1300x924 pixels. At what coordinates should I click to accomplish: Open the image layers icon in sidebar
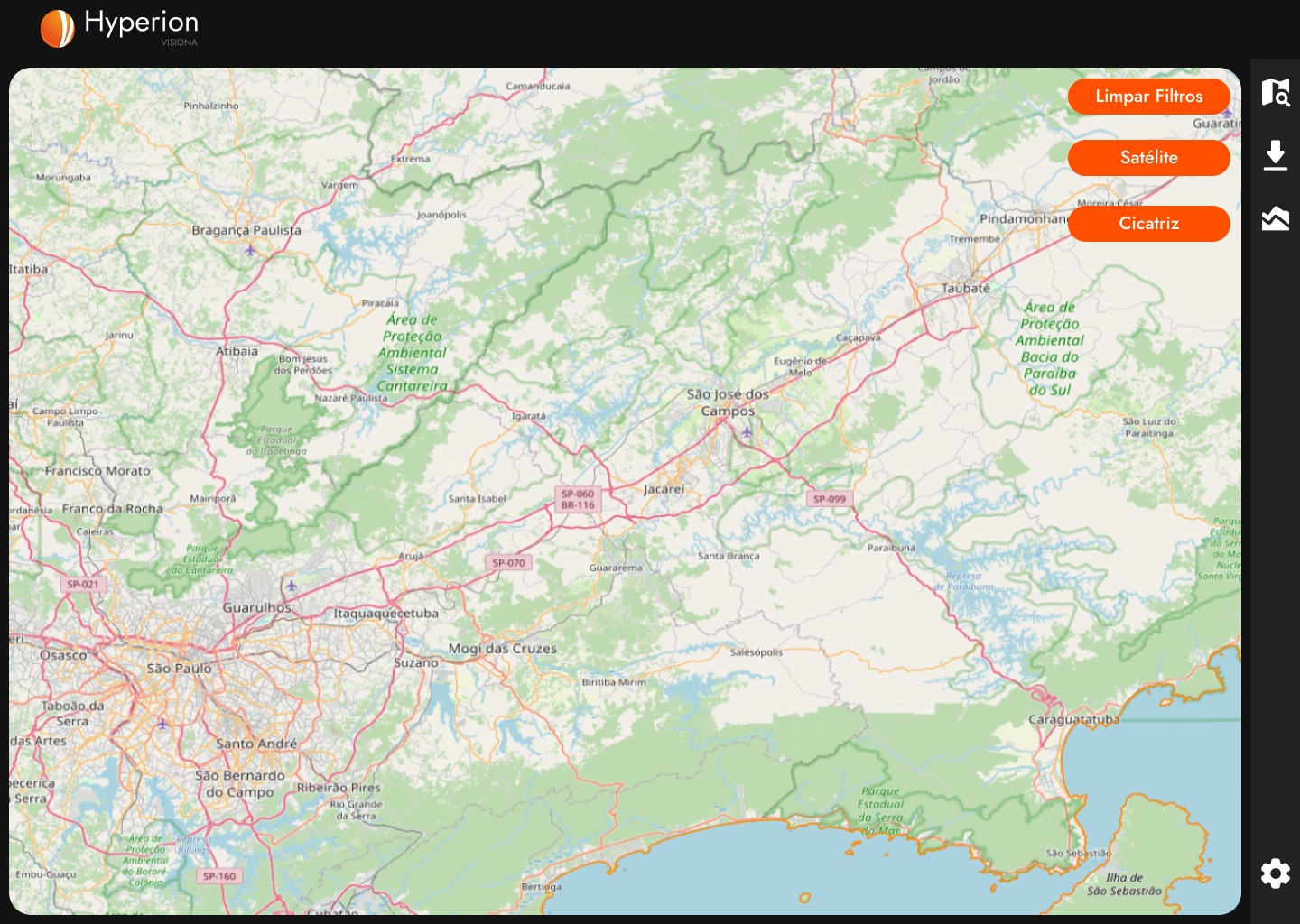pos(1275,218)
